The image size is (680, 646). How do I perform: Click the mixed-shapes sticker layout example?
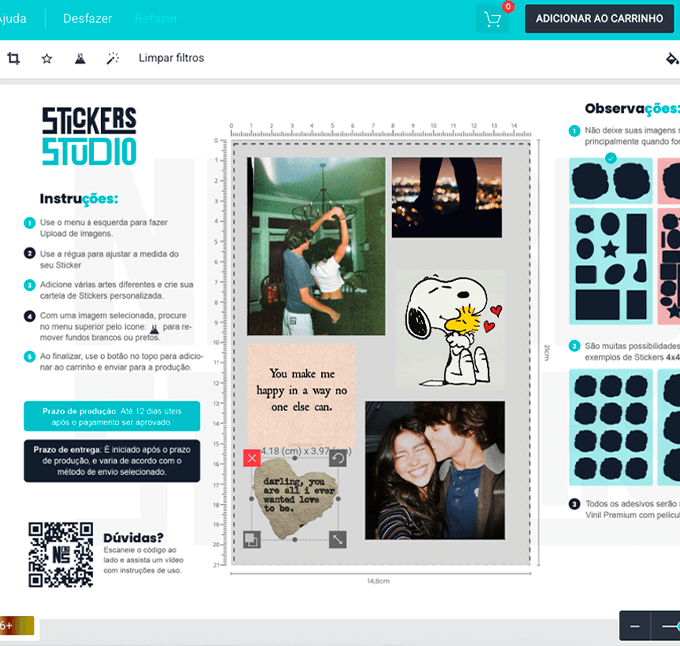pos(611,266)
